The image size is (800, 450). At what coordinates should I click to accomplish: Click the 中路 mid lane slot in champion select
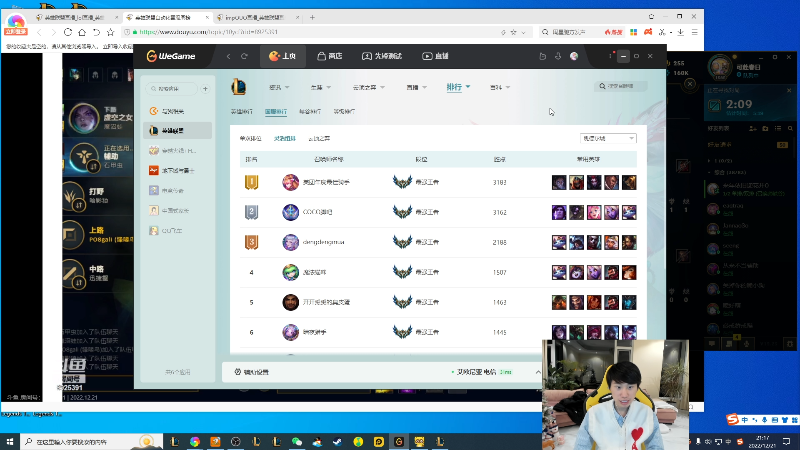(97, 273)
